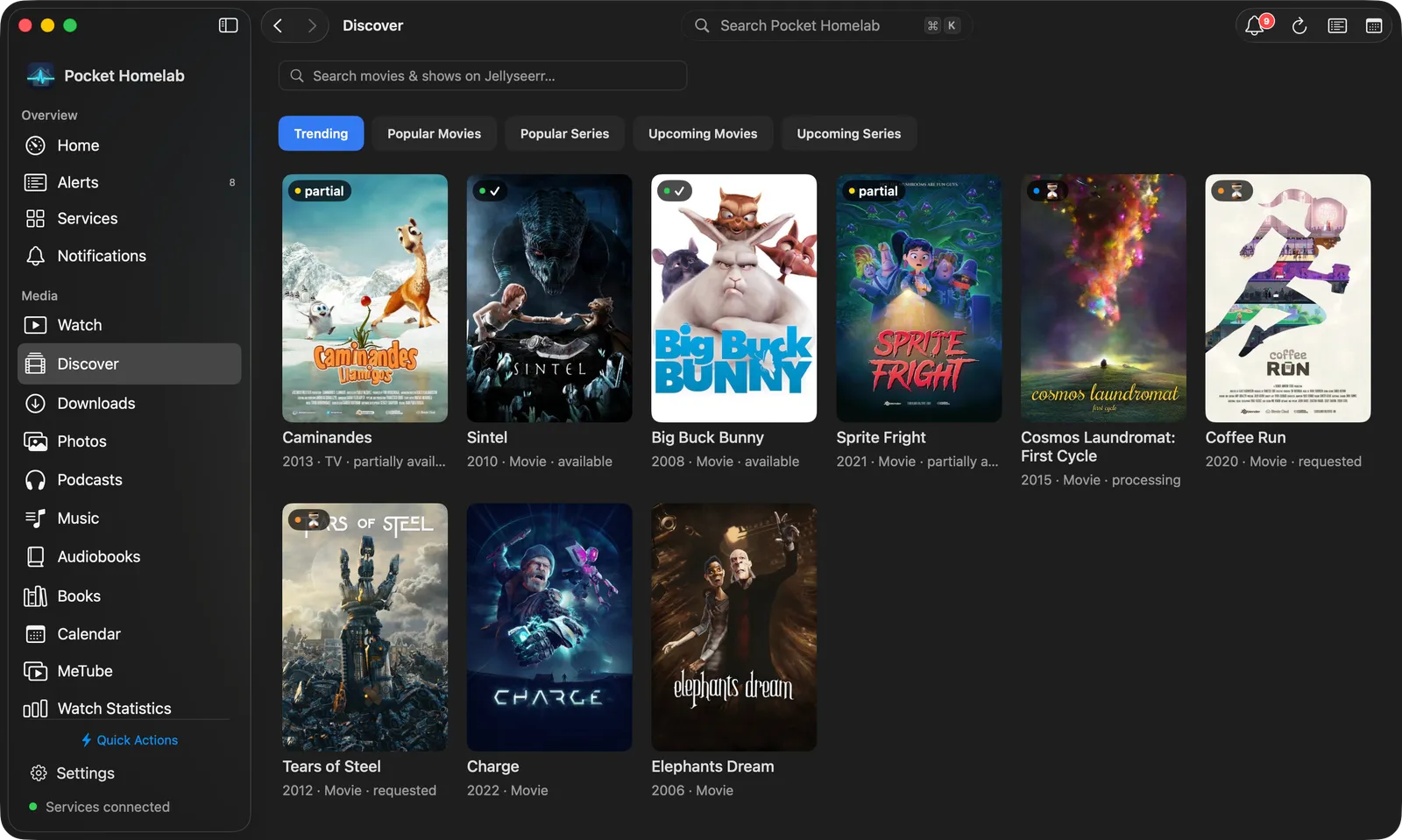Open the Charge poster
This screenshot has height=840, width=1402.
(x=549, y=627)
